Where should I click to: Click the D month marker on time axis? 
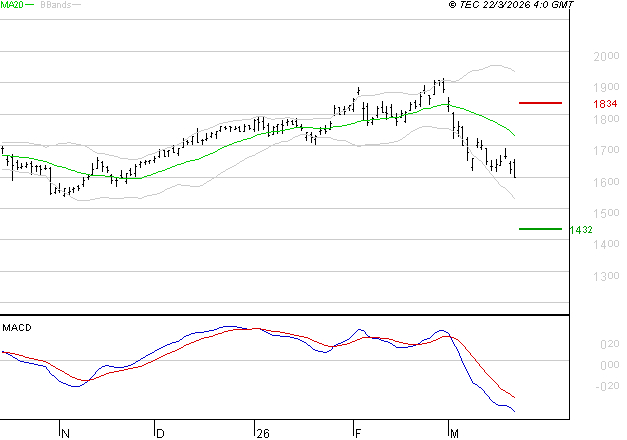click(160, 434)
